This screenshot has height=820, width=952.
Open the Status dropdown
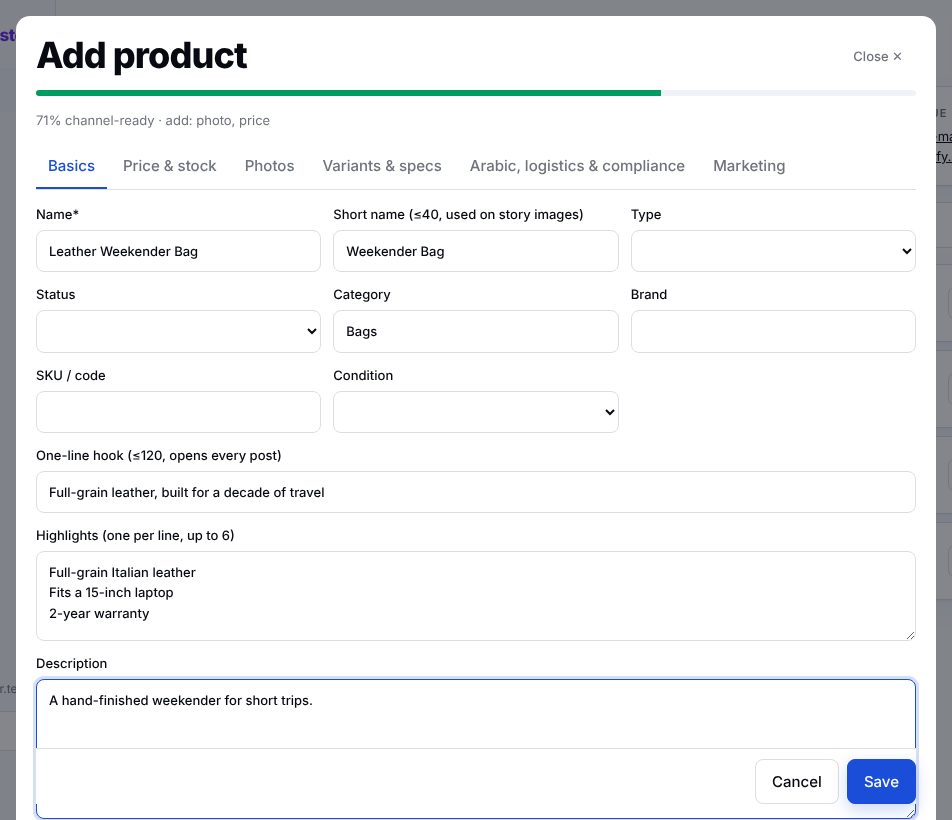(x=178, y=331)
